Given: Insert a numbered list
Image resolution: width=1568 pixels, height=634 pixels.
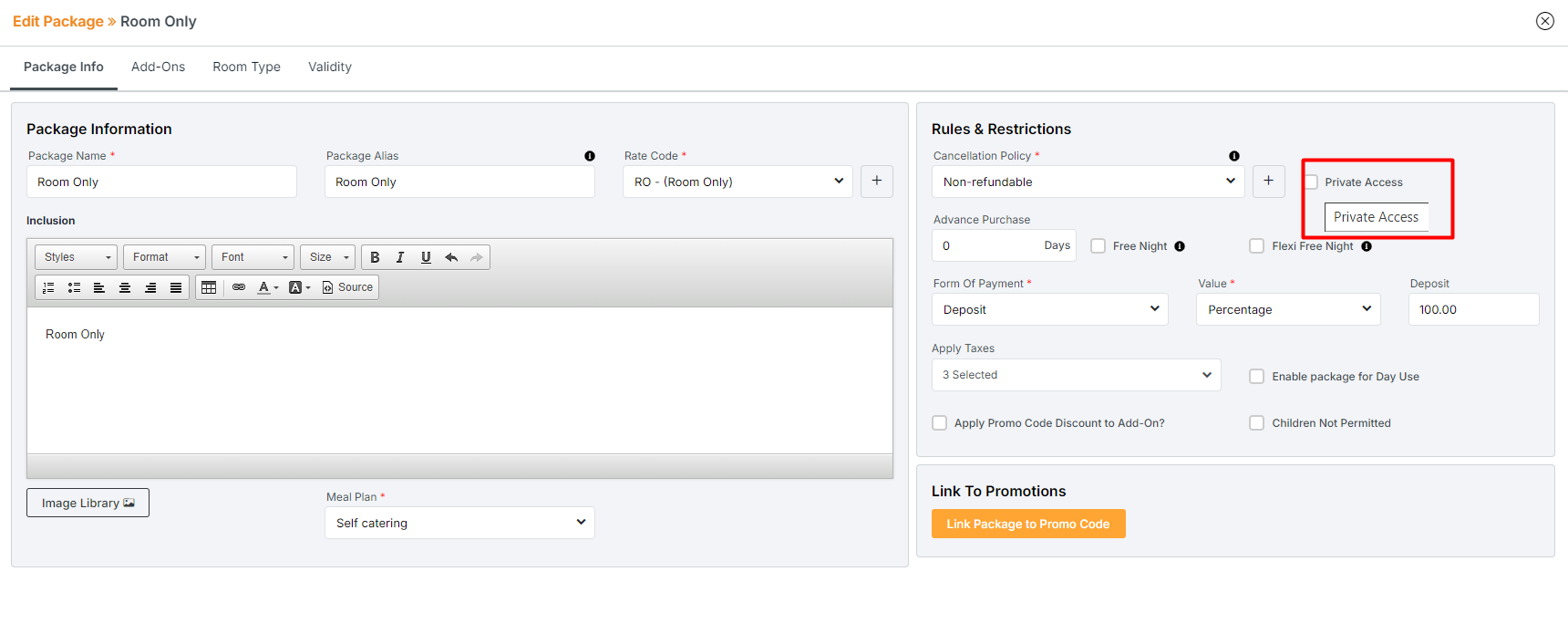Looking at the screenshot, I should point(48,287).
